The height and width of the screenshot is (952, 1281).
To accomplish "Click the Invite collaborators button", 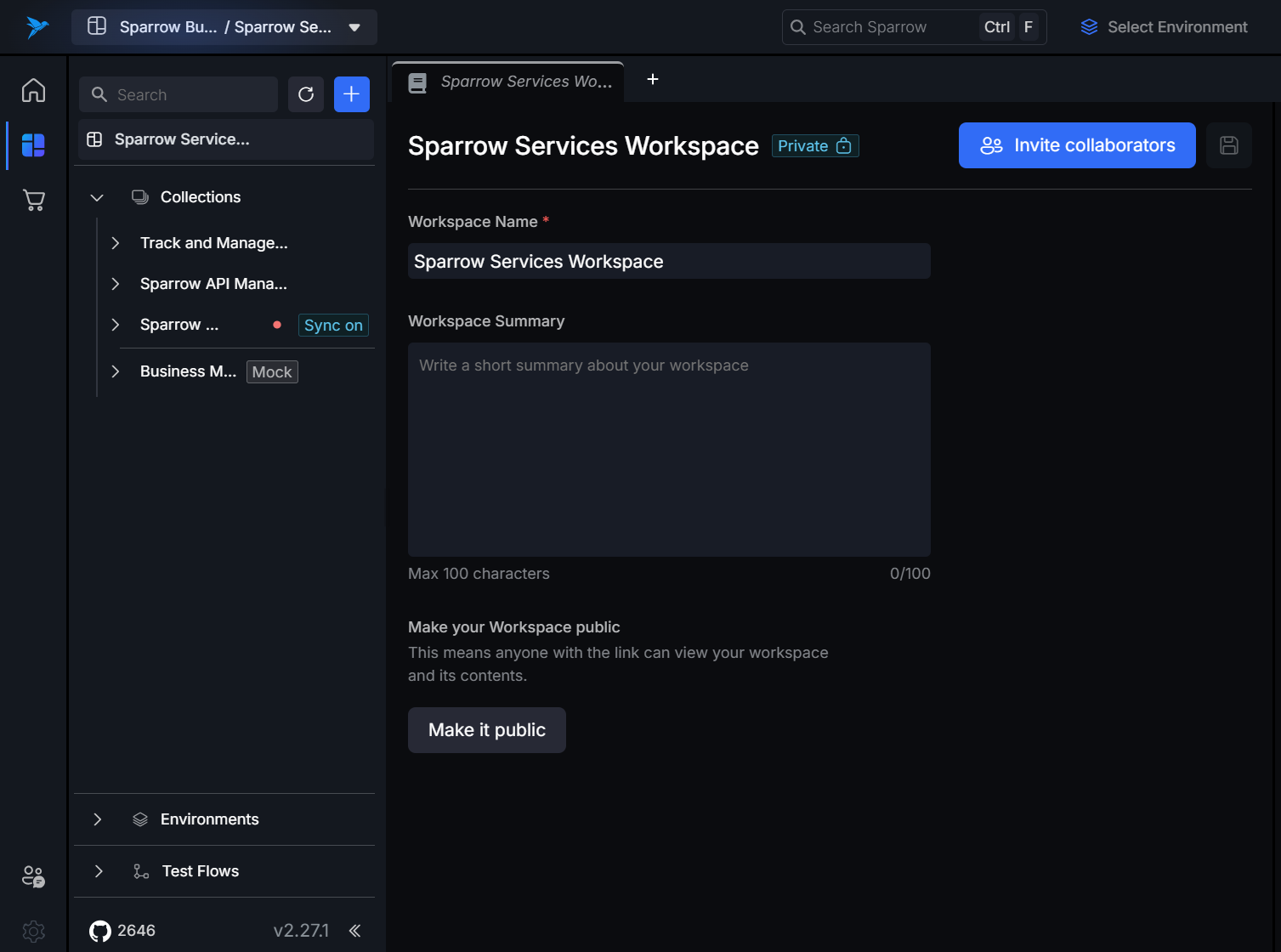I will click(1077, 145).
